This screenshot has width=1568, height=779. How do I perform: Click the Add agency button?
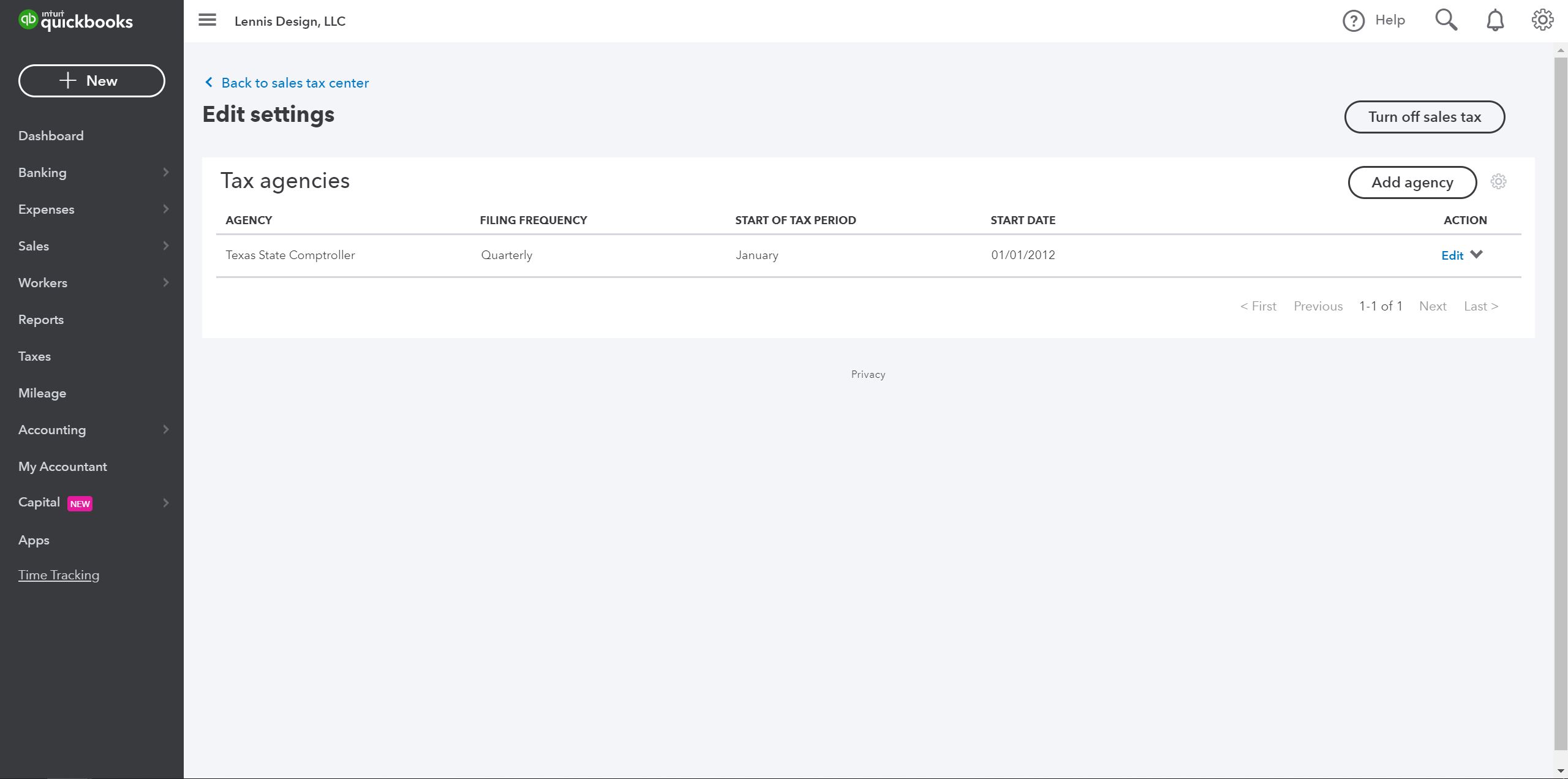1412,183
